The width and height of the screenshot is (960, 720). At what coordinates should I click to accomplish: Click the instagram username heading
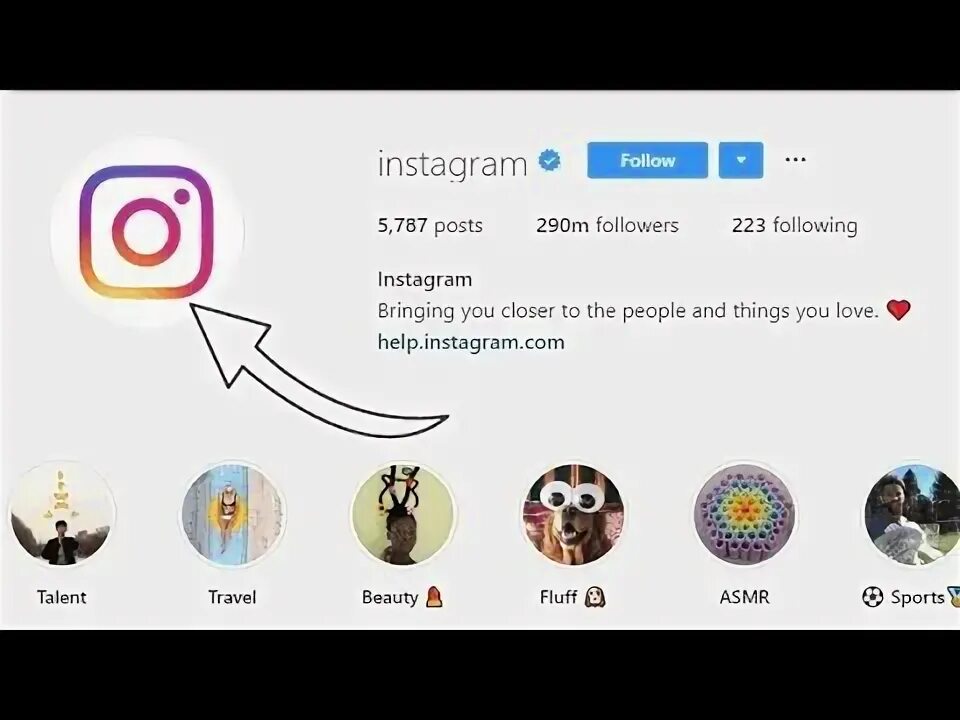pyautogui.click(x=452, y=164)
